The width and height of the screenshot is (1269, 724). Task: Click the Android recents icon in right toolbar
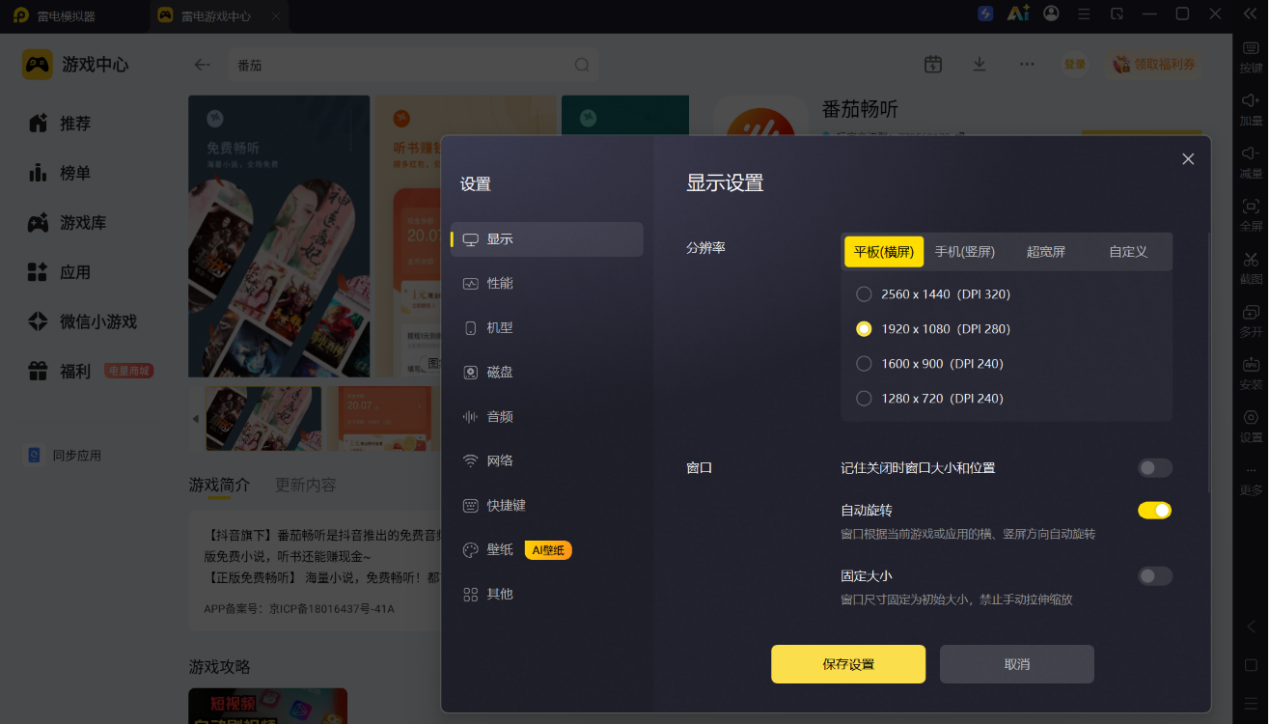pyautogui.click(x=1251, y=703)
